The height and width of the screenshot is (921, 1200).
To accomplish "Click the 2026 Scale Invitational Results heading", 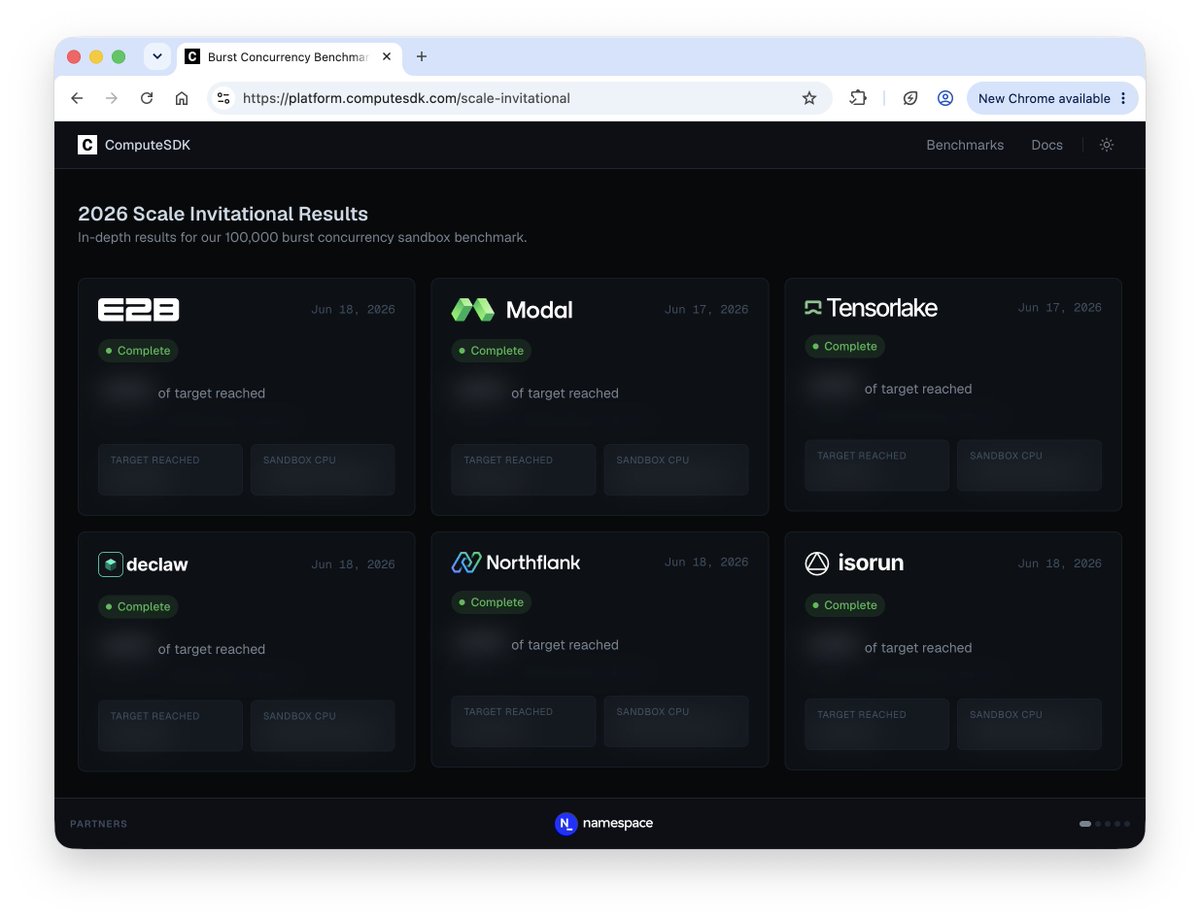I will (223, 214).
